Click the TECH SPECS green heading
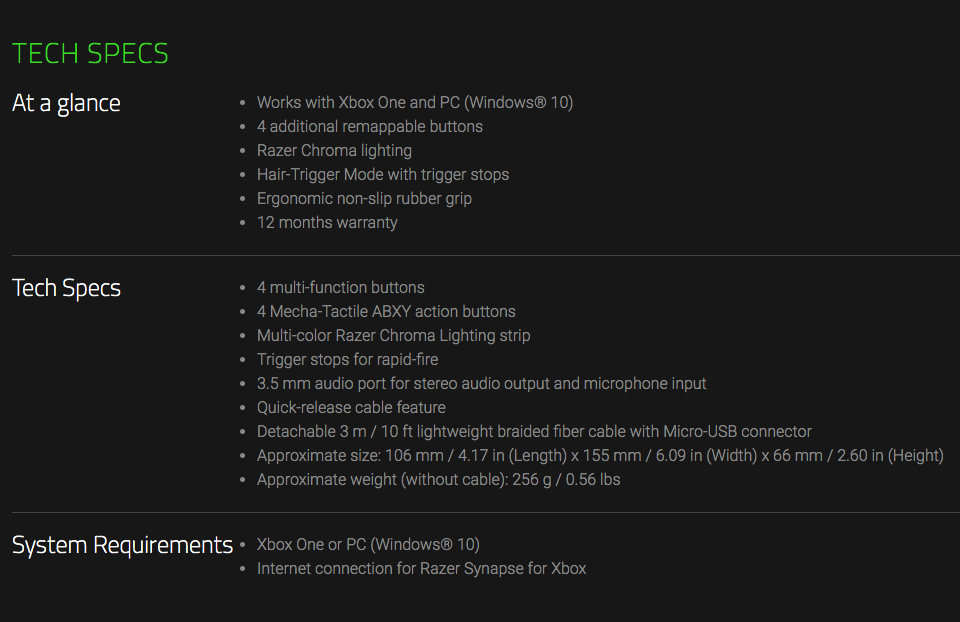The width and height of the screenshot is (960, 622). click(90, 53)
